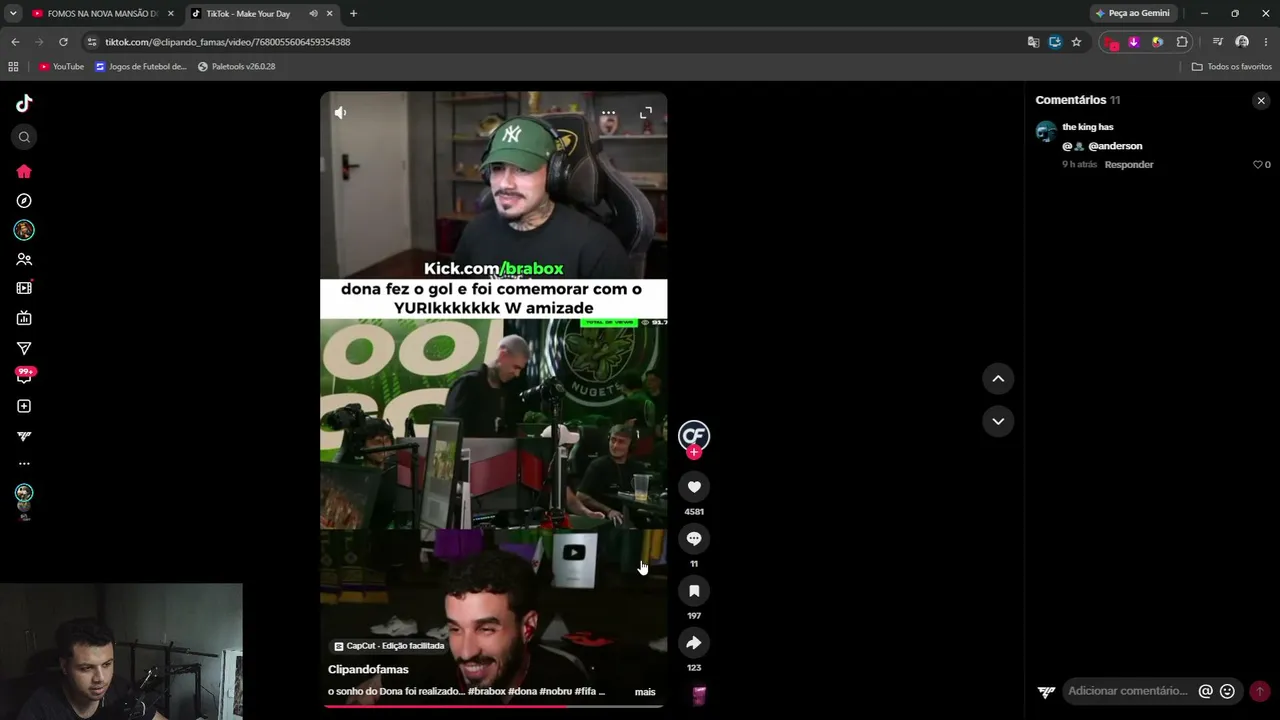Go back to the previous page
The width and height of the screenshot is (1280, 720).
(x=15, y=42)
